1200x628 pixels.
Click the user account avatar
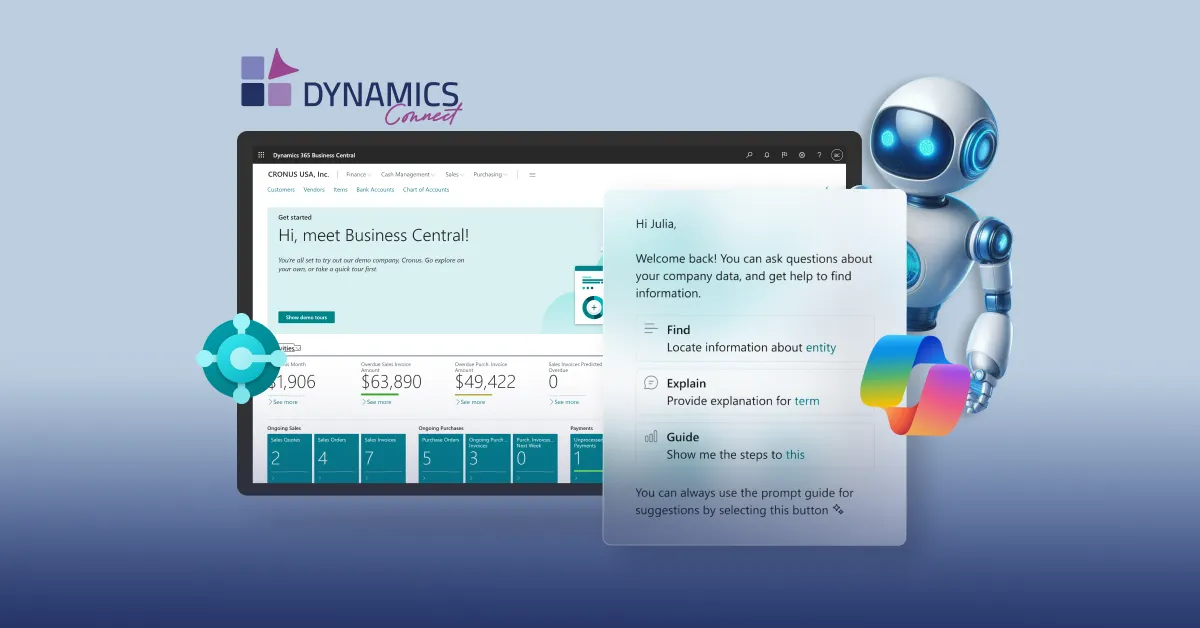[837, 155]
